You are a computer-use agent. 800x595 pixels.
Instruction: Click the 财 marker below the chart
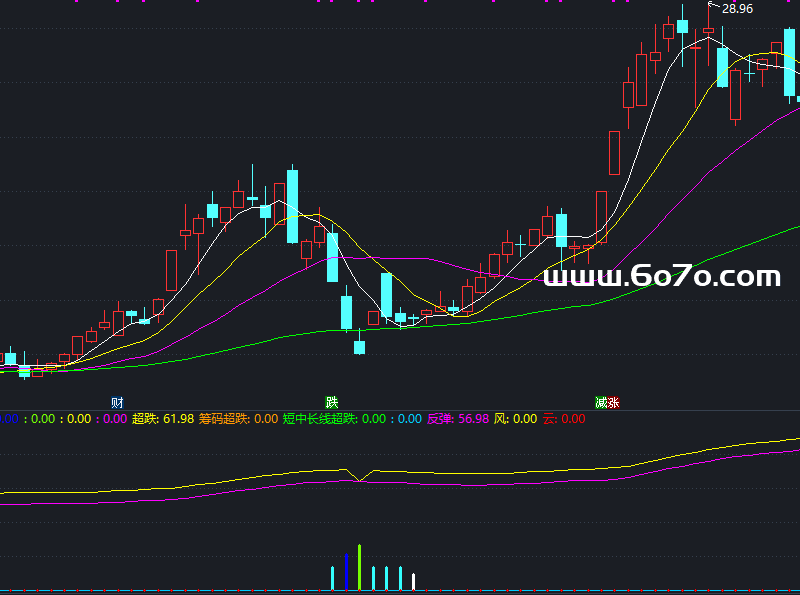click(117, 402)
